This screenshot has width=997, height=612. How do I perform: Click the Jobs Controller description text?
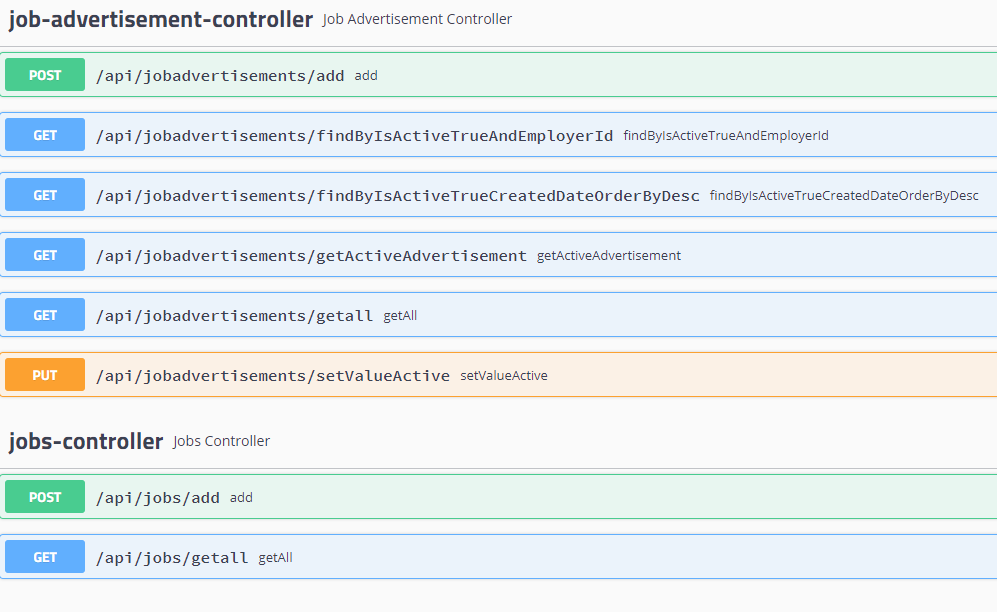[x=222, y=441]
